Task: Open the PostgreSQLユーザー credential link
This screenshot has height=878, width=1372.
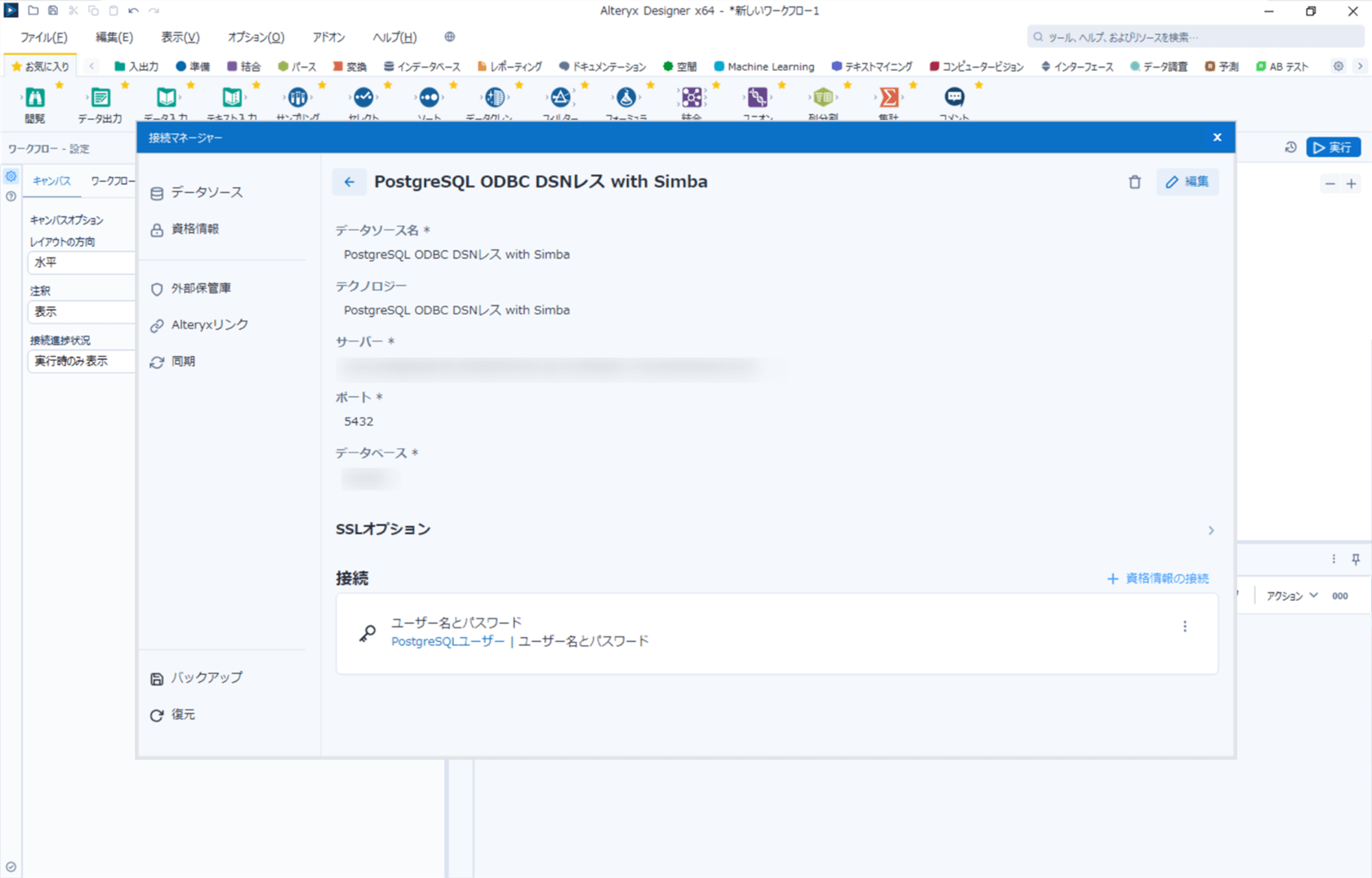Action: [447, 641]
